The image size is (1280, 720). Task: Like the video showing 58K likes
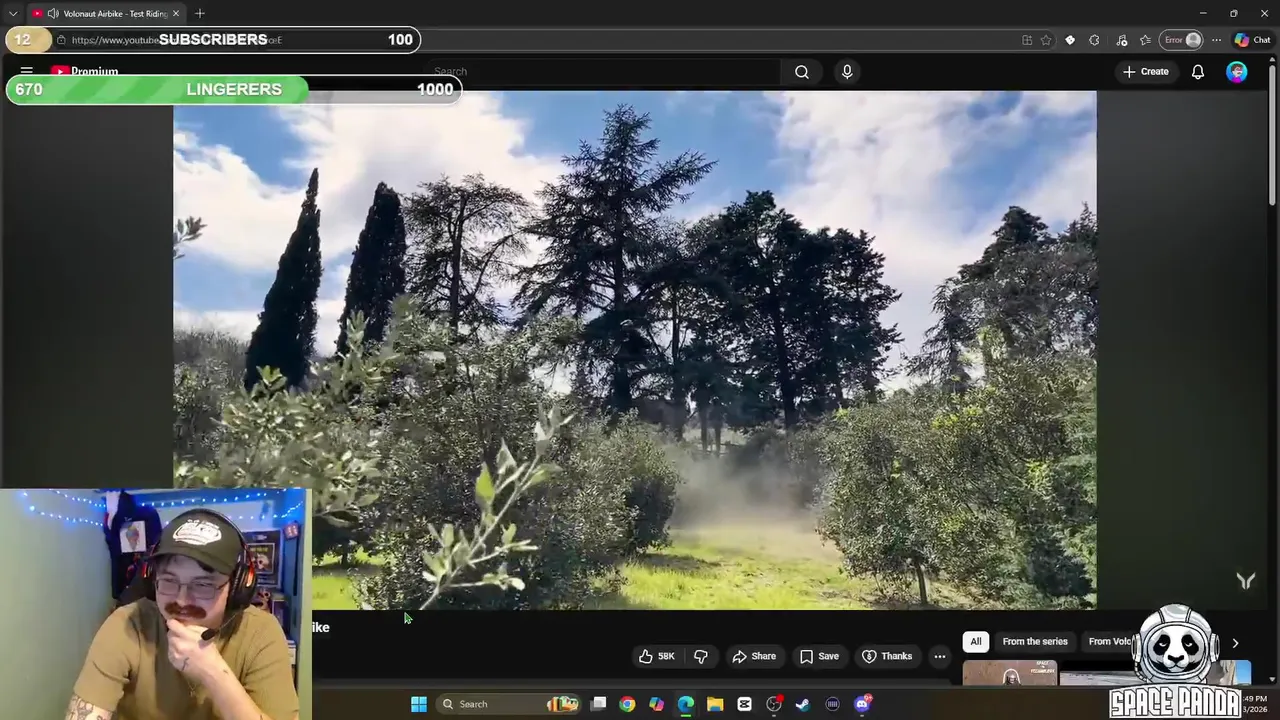point(656,656)
